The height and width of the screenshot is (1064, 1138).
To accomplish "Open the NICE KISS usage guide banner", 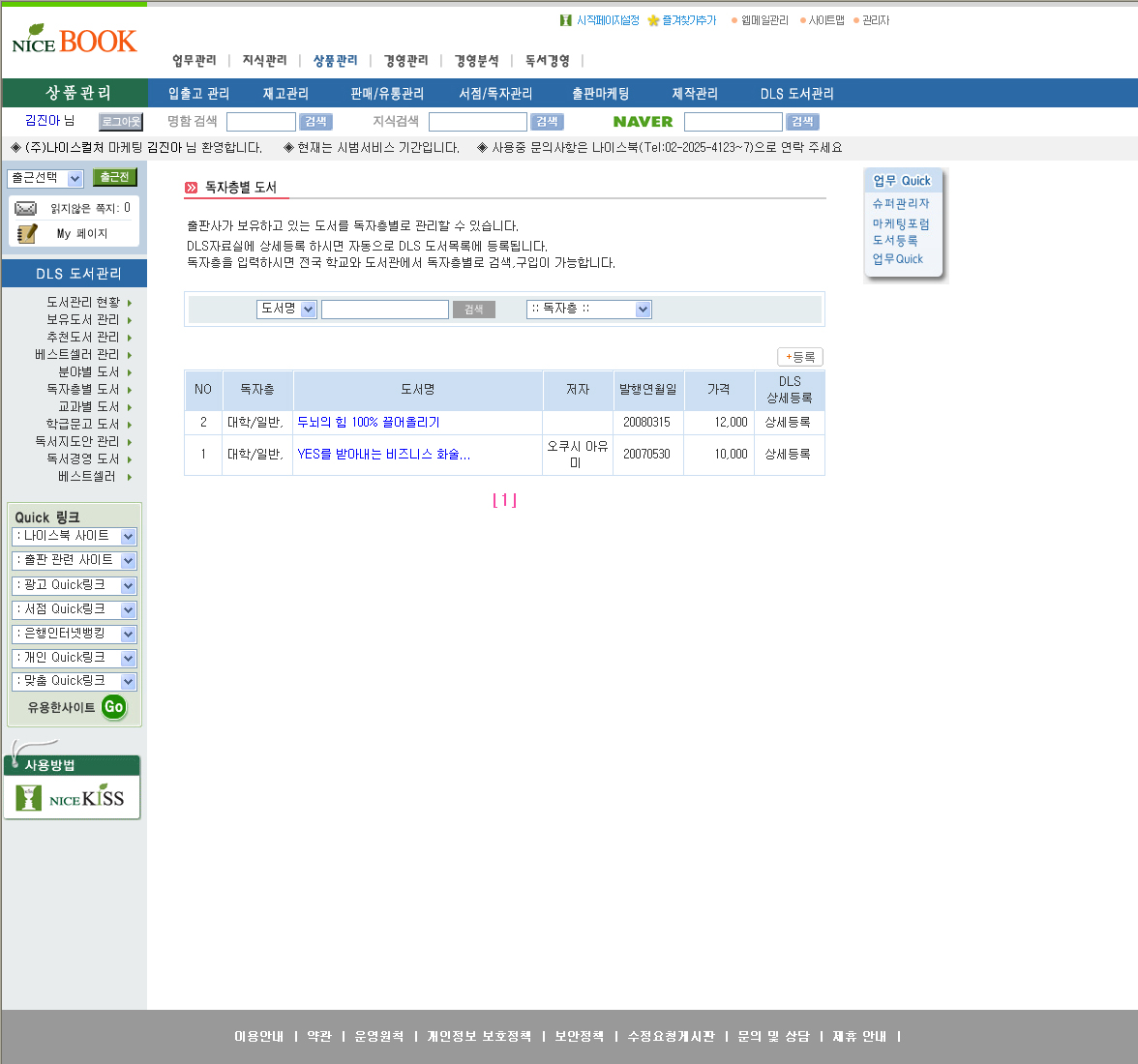I will click(73, 797).
